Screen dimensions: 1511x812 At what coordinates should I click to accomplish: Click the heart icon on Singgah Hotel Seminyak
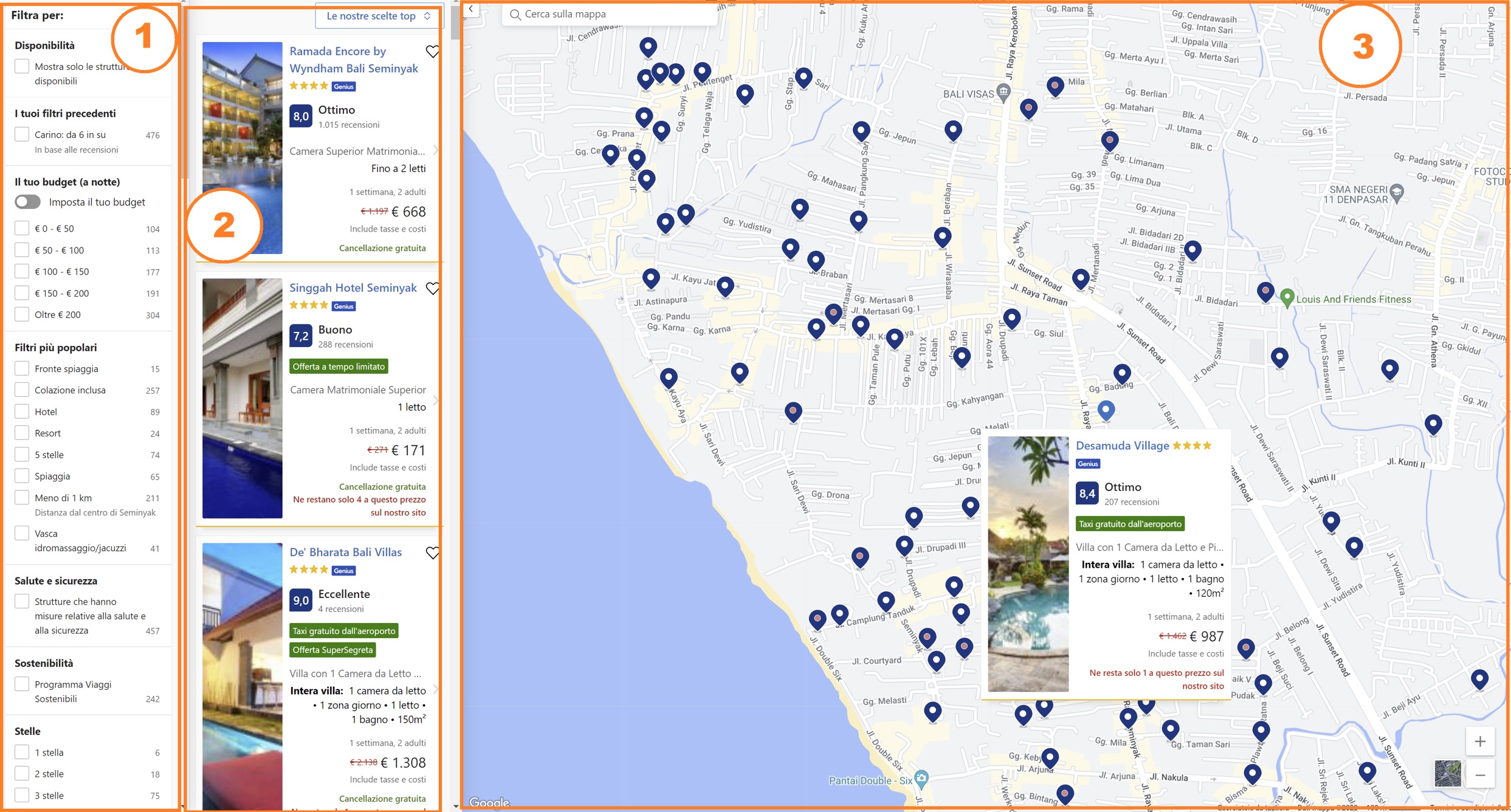pos(433,289)
